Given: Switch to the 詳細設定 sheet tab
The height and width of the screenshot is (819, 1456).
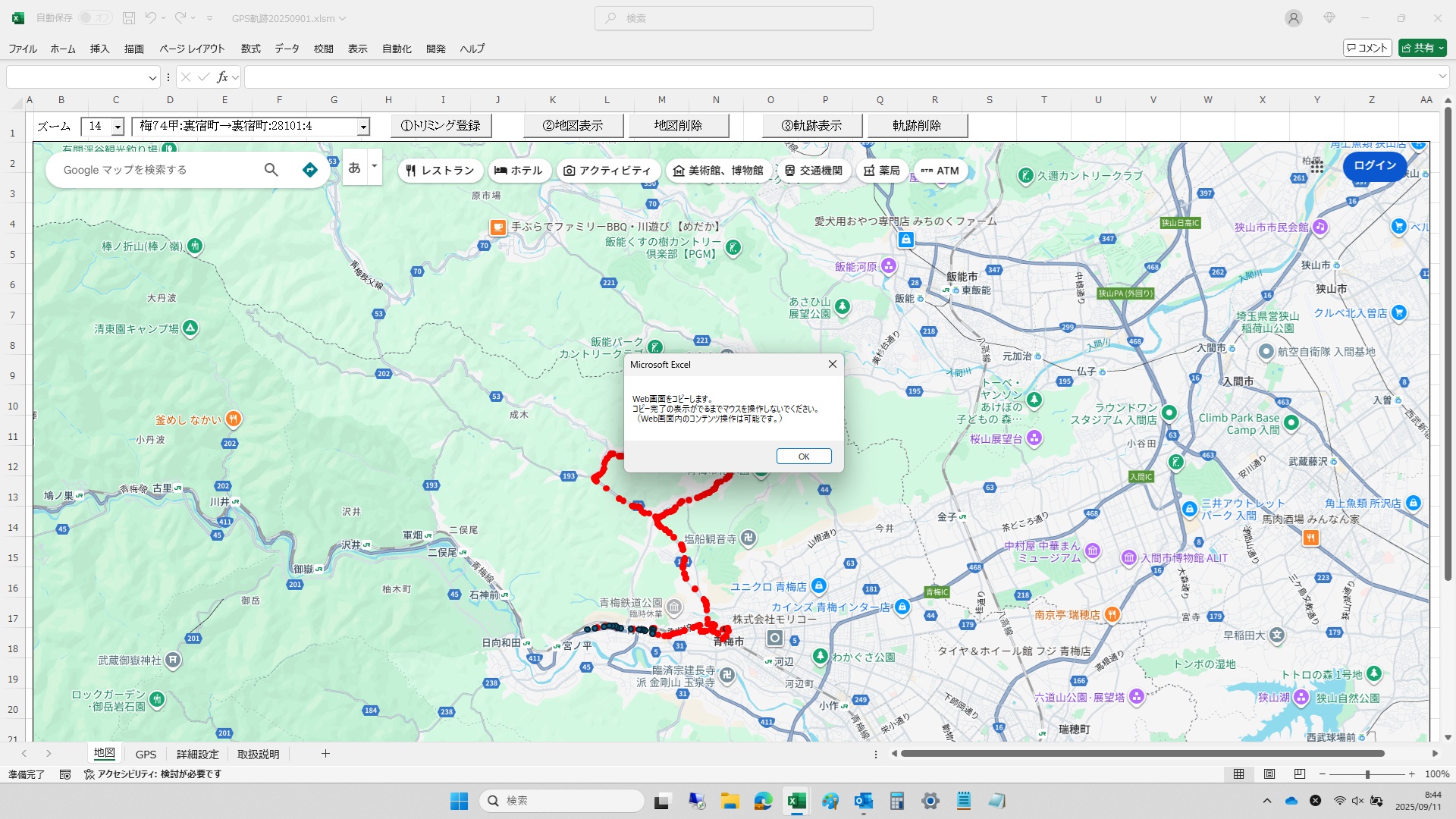Looking at the screenshot, I should click(198, 754).
